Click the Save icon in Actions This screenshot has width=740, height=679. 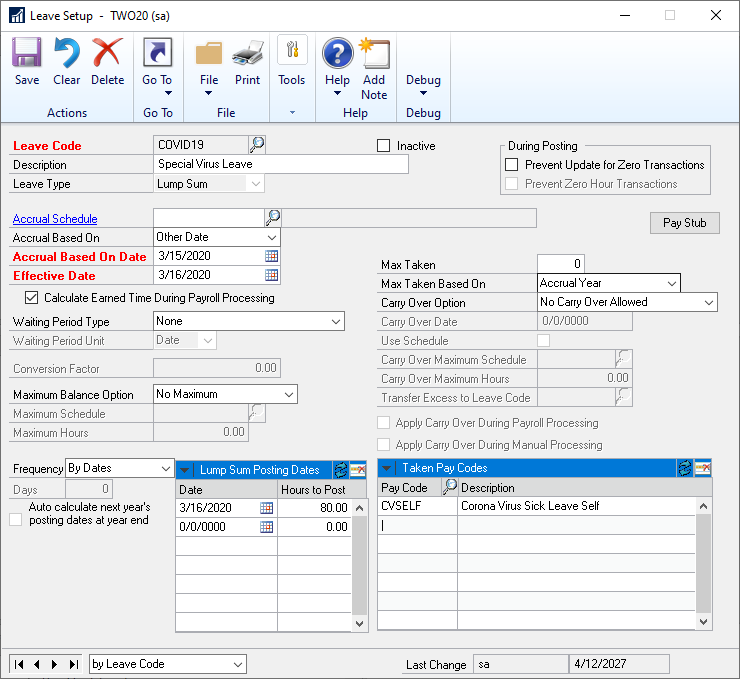(26, 52)
